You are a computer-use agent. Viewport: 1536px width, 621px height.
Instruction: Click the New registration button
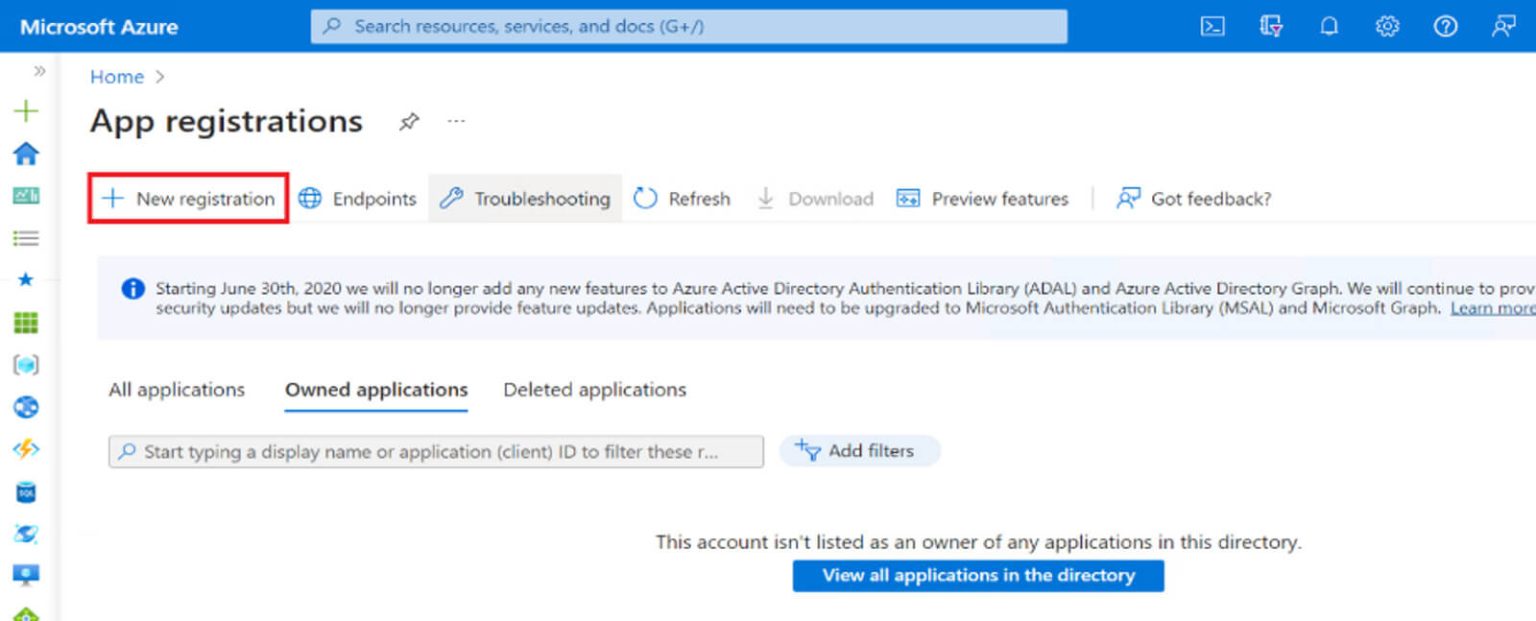187,198
